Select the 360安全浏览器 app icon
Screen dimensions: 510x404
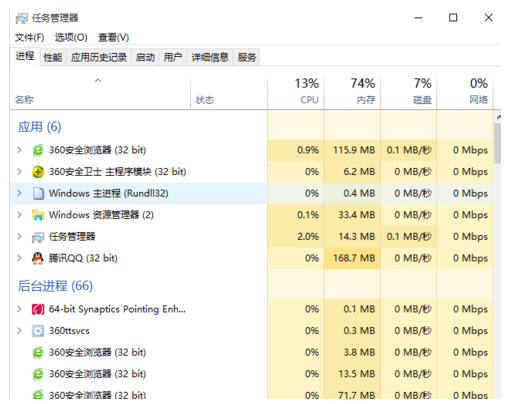click(x=38, y=150)
